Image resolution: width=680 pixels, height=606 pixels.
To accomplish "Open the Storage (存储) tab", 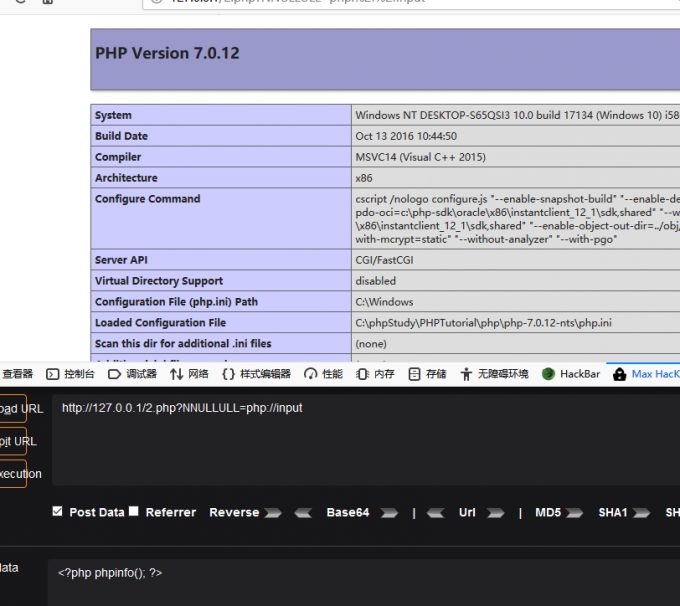I will [x=427, y=374].
